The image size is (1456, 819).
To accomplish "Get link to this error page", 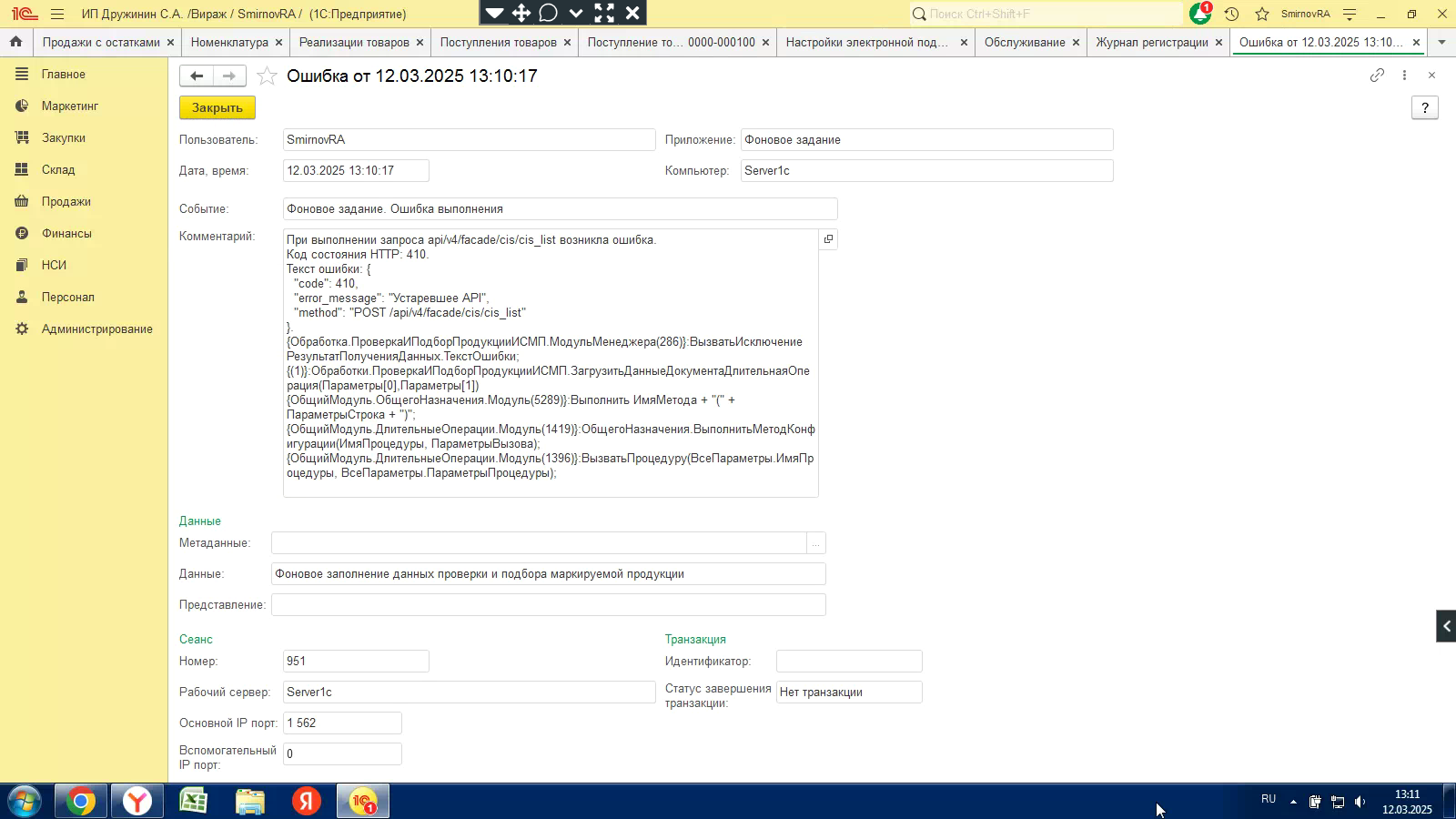I will tap(1377, 76).
